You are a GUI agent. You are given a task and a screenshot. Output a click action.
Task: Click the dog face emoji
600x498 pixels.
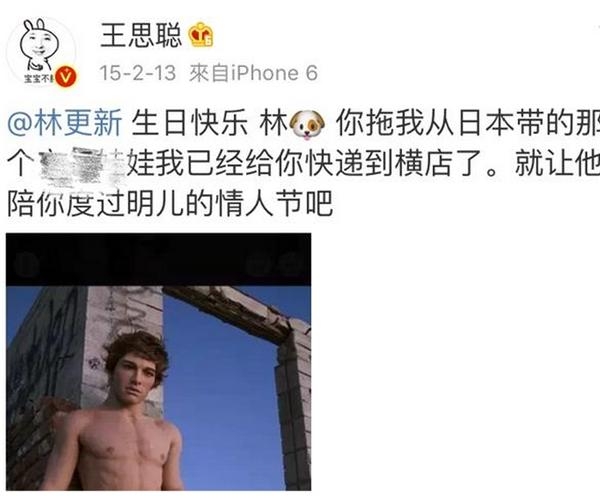[x=308, y=124]
